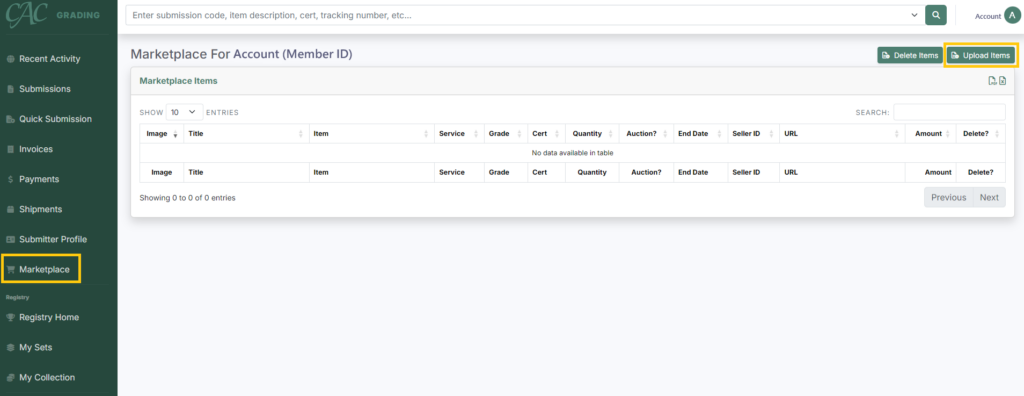Go to the Invoices page
This screenshot has height=396, width=1024.
36,149
